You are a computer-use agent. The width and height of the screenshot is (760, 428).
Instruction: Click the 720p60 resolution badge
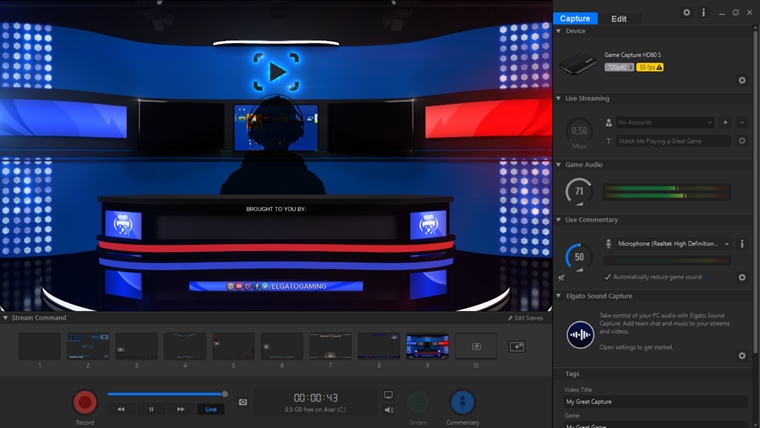pos(618,67)
